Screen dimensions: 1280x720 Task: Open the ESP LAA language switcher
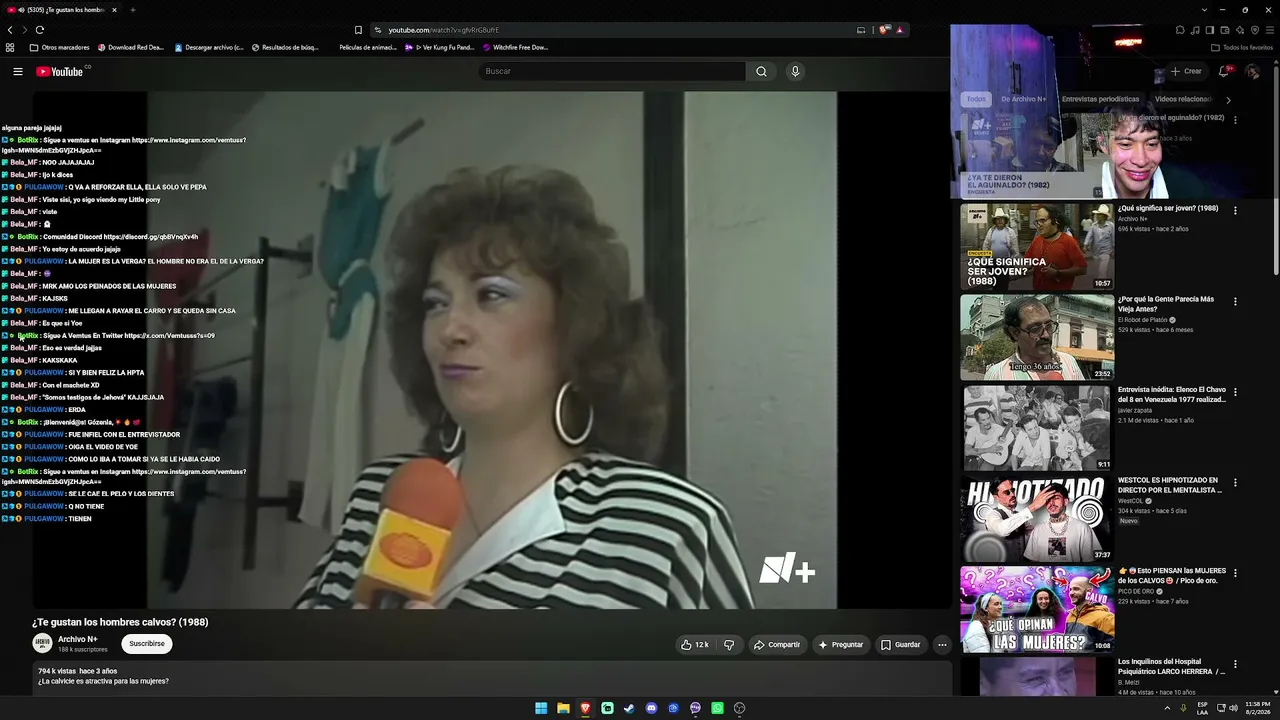(x=1203, y=708)
